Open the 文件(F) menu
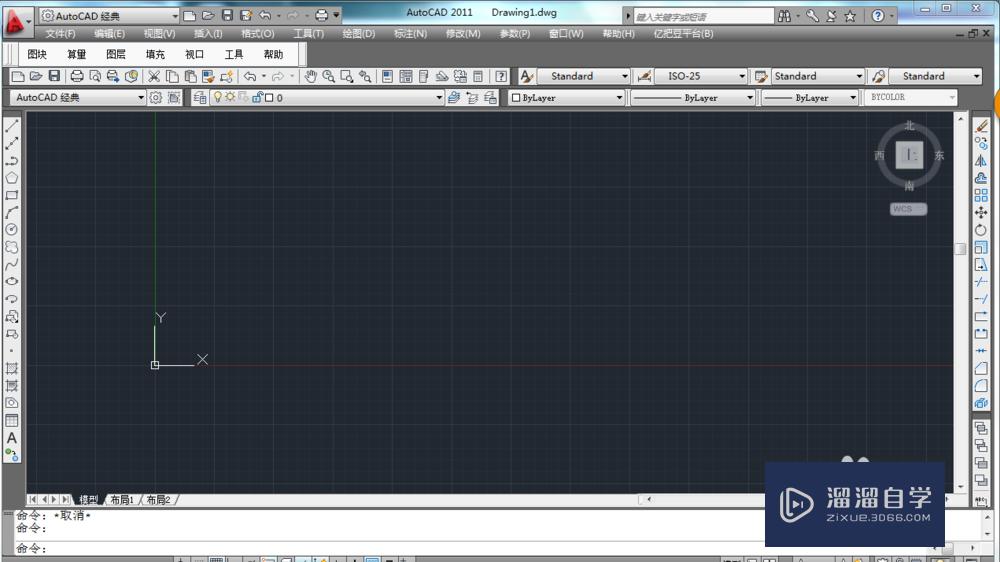Image resolution: width=1000 pixels, height=562 pixels. [60, 34]
